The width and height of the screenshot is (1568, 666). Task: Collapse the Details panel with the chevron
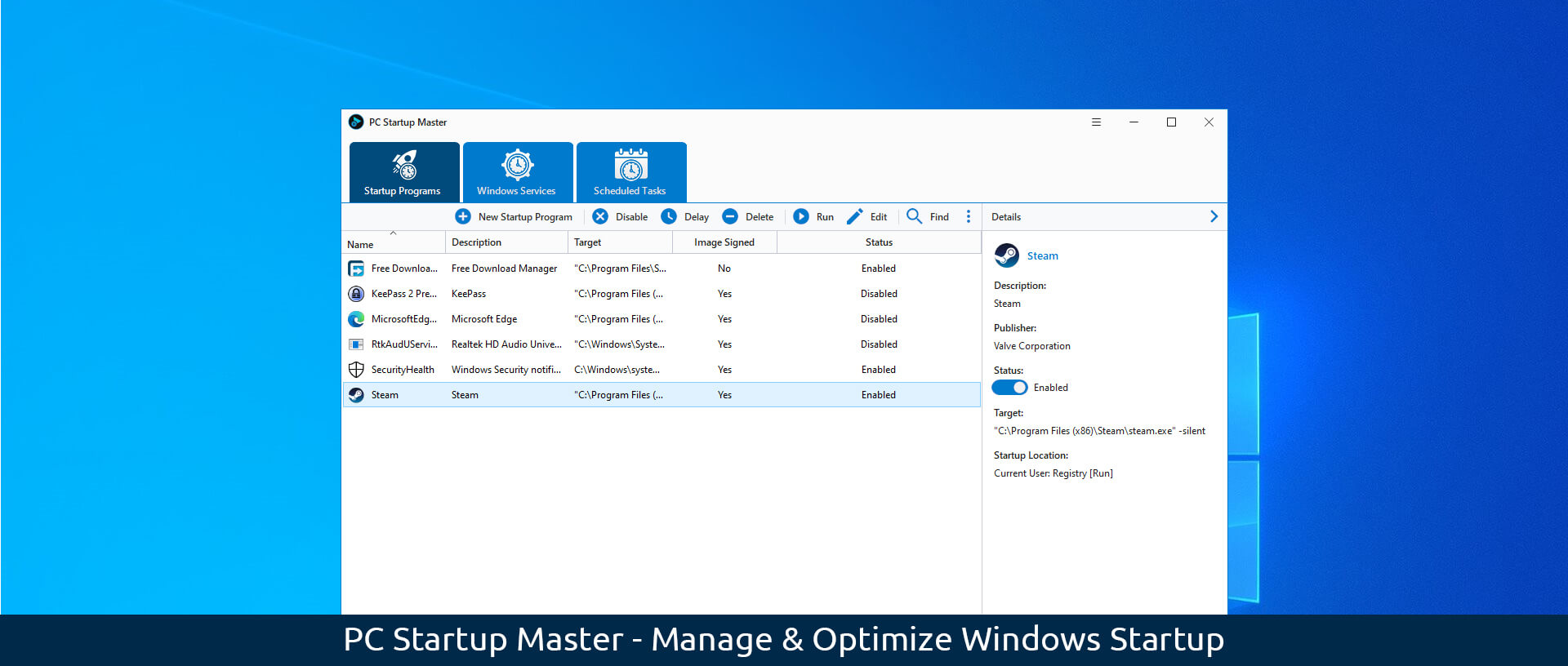(1214, 216)
